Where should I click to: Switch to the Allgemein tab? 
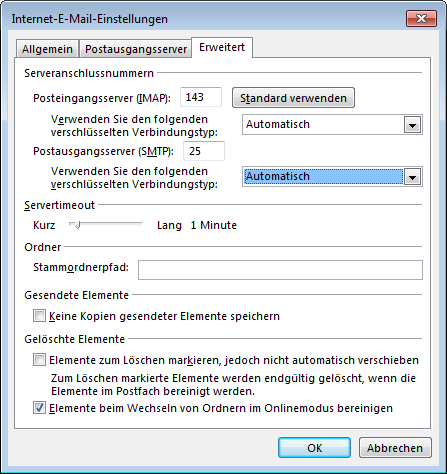47,49
